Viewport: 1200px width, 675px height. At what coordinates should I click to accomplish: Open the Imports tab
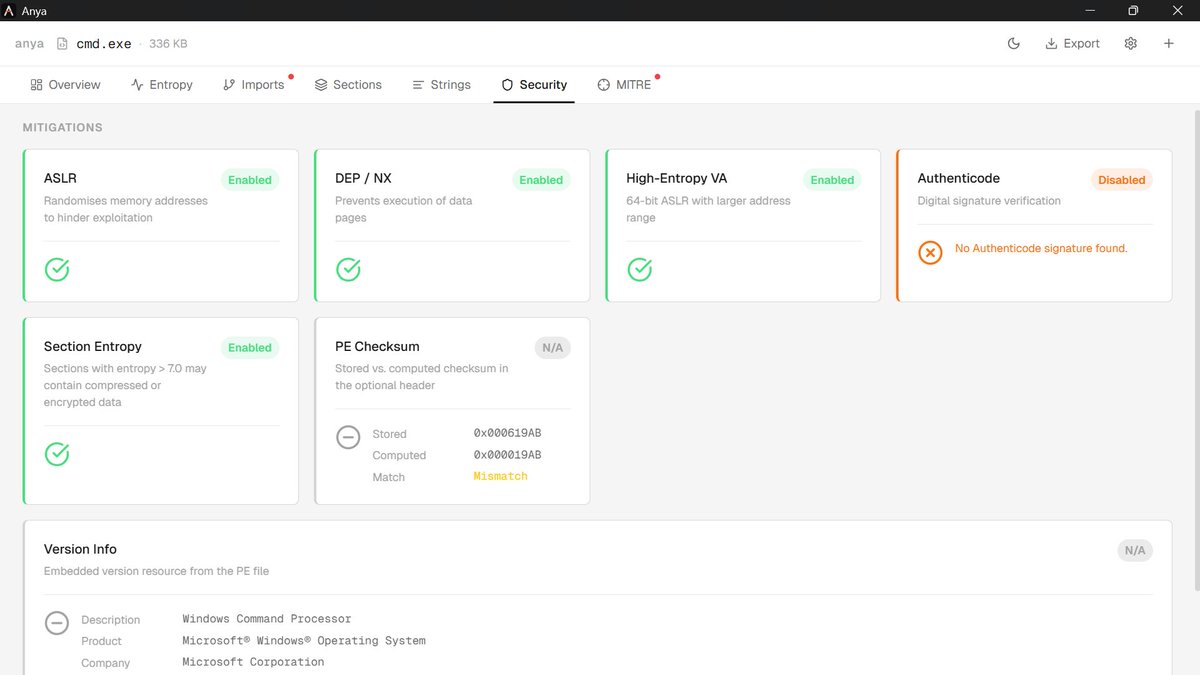click(254, 85)
